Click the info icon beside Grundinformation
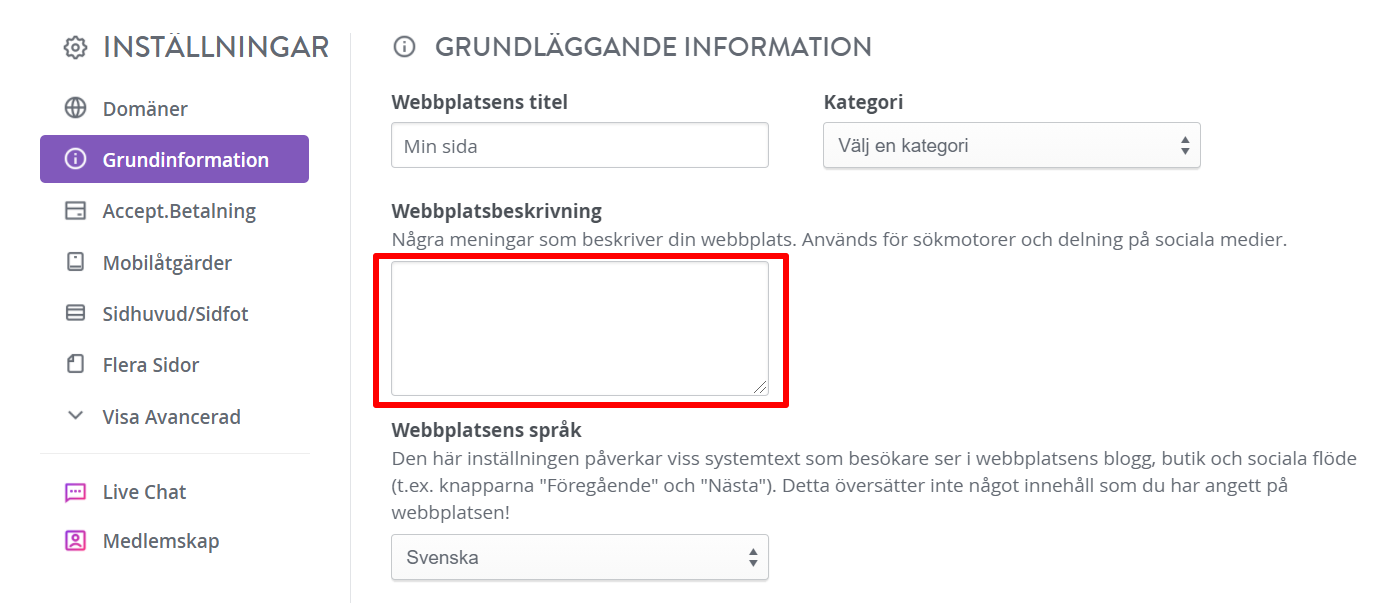This screenshot has width=1399, height=603. (75, 159)
